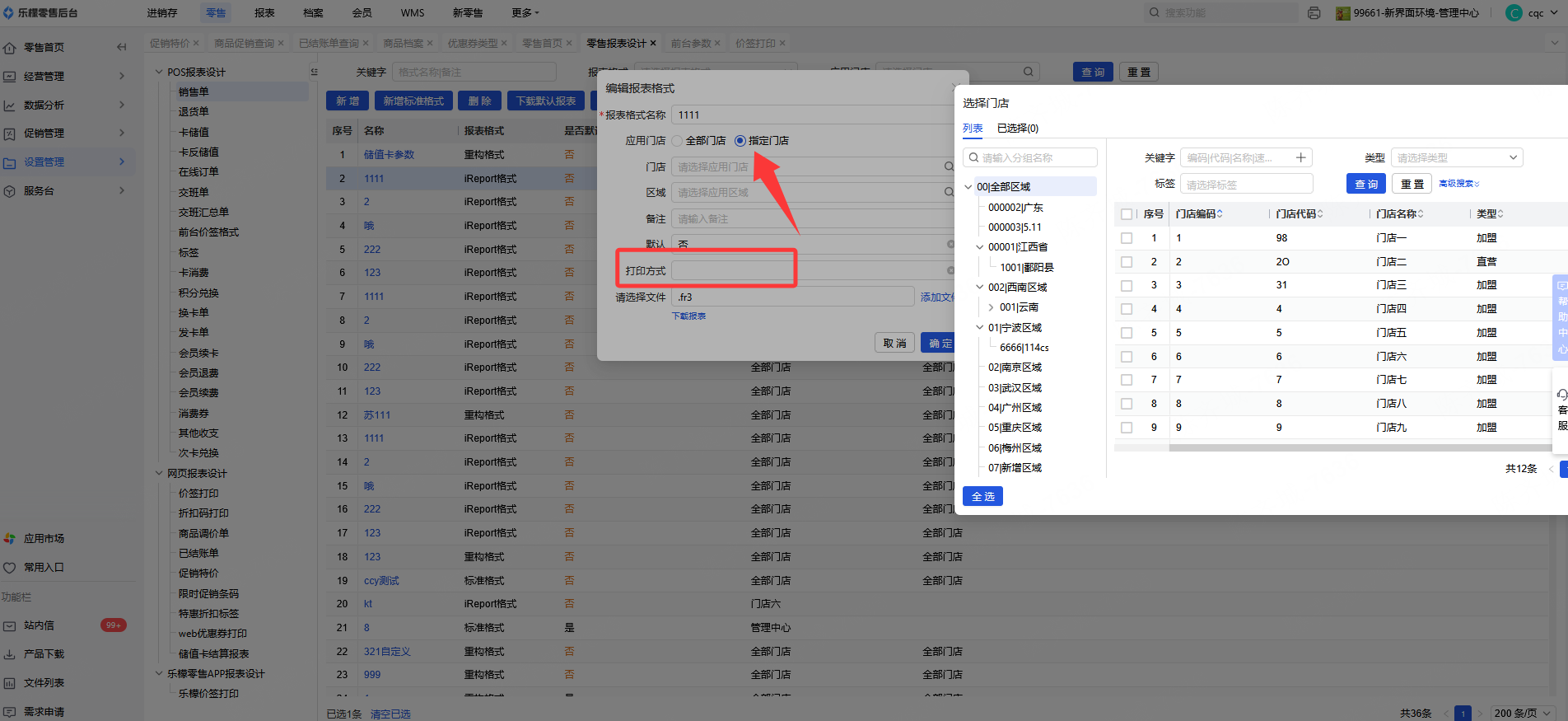Select 退货单 in POS report tree
The width and height of the screenshot is (1568, 721).
point(194,111)
